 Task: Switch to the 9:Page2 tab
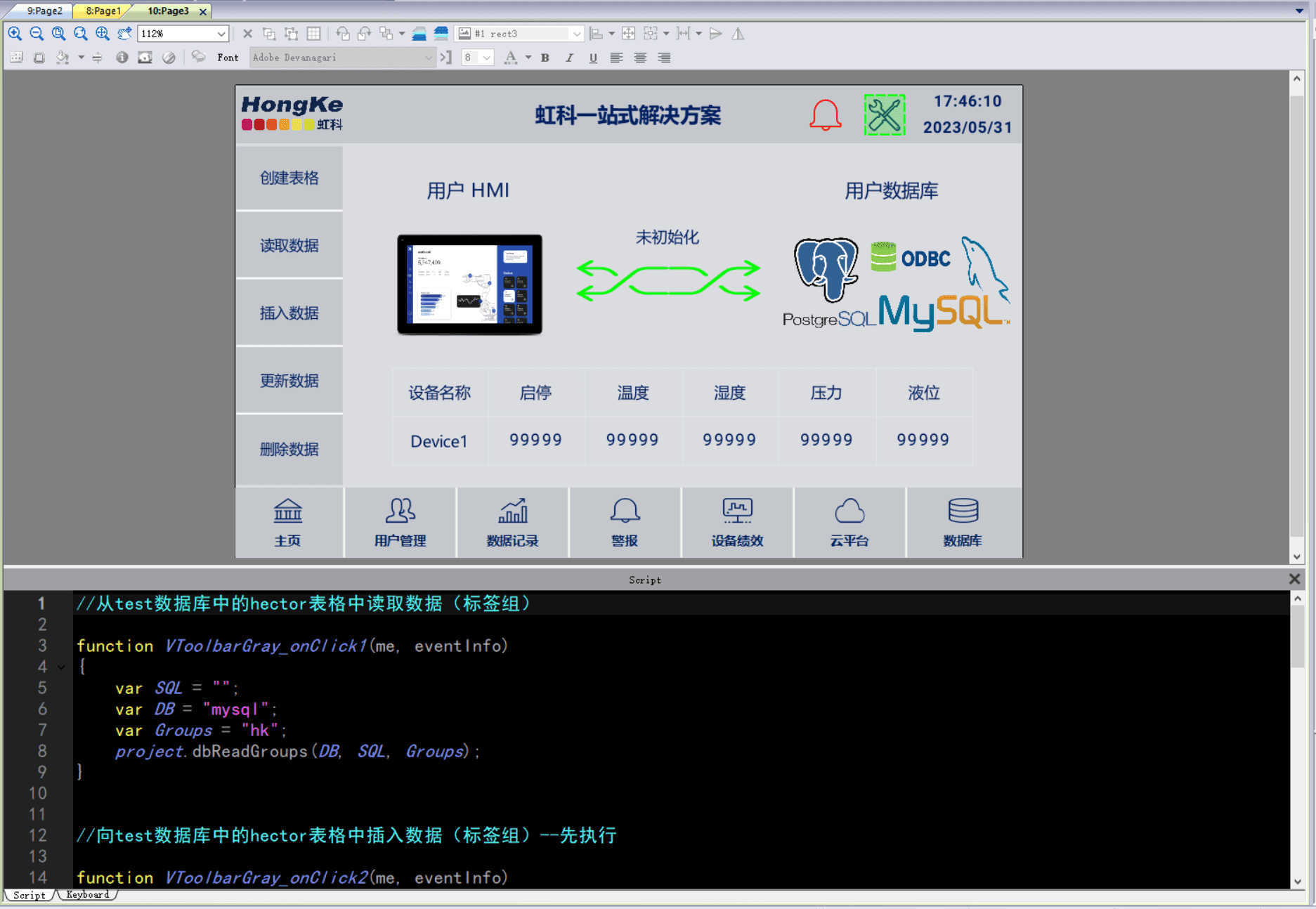(44, 11)
